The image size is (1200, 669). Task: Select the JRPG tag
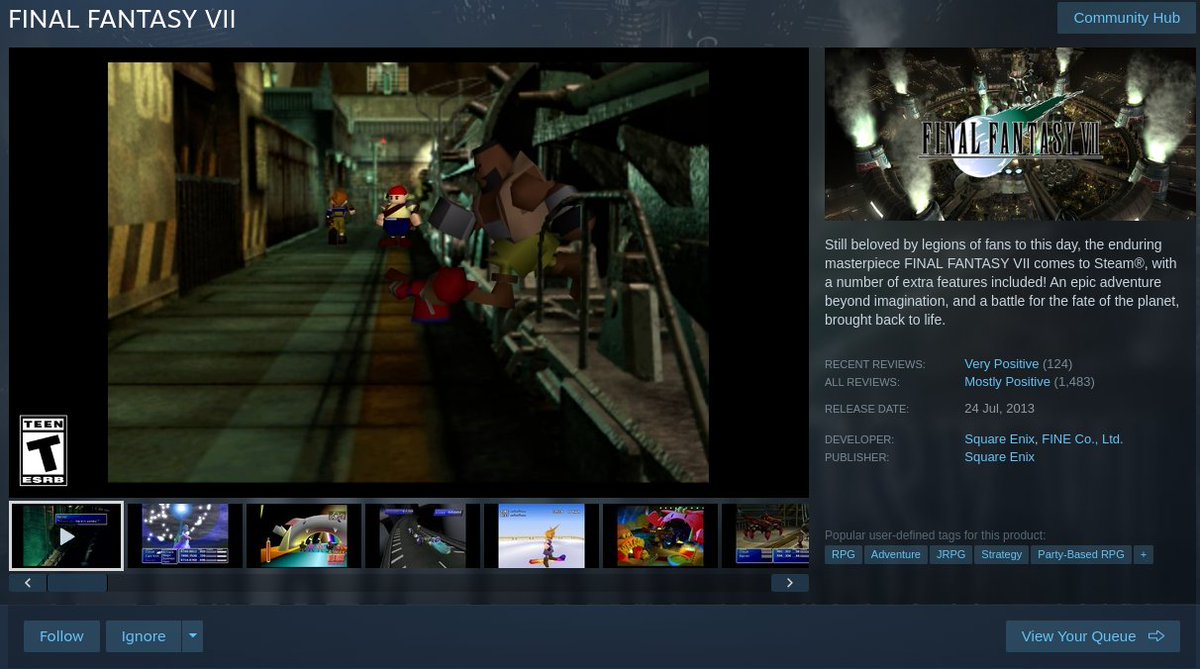[x=950, y=554]
